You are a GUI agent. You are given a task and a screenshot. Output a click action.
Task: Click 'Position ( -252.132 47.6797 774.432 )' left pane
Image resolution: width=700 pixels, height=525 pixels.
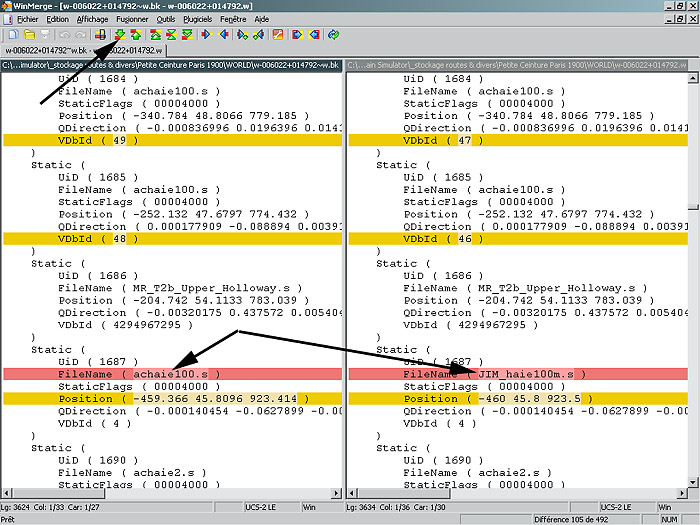183,214
